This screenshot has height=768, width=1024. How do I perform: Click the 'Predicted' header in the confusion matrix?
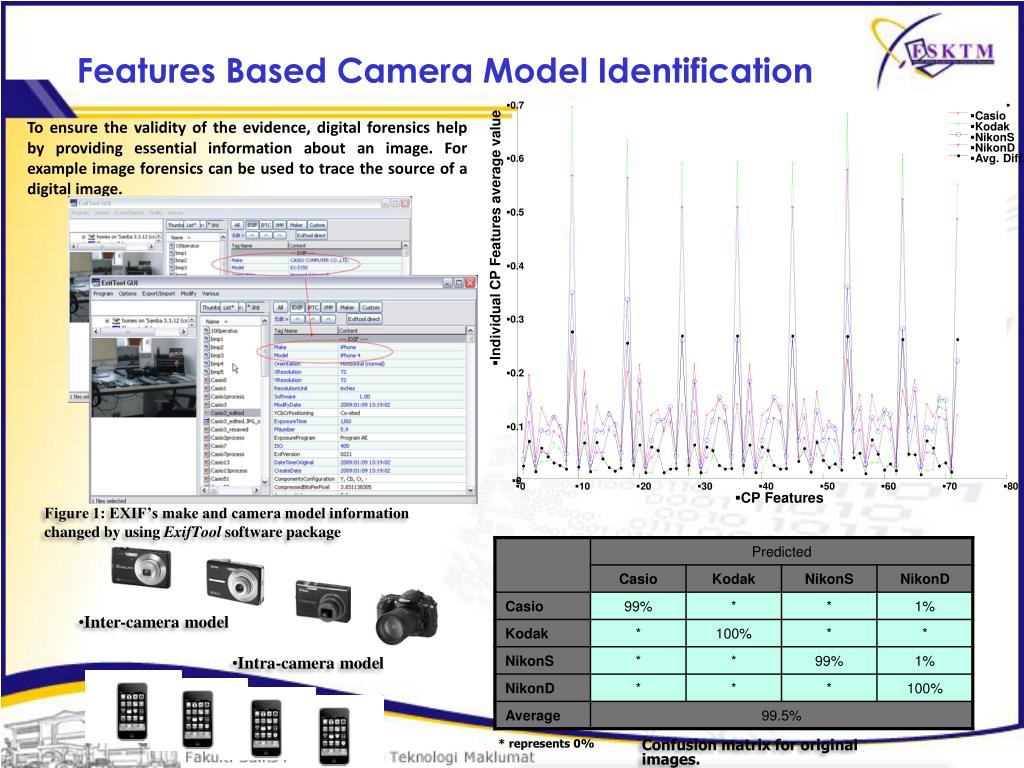781,552
